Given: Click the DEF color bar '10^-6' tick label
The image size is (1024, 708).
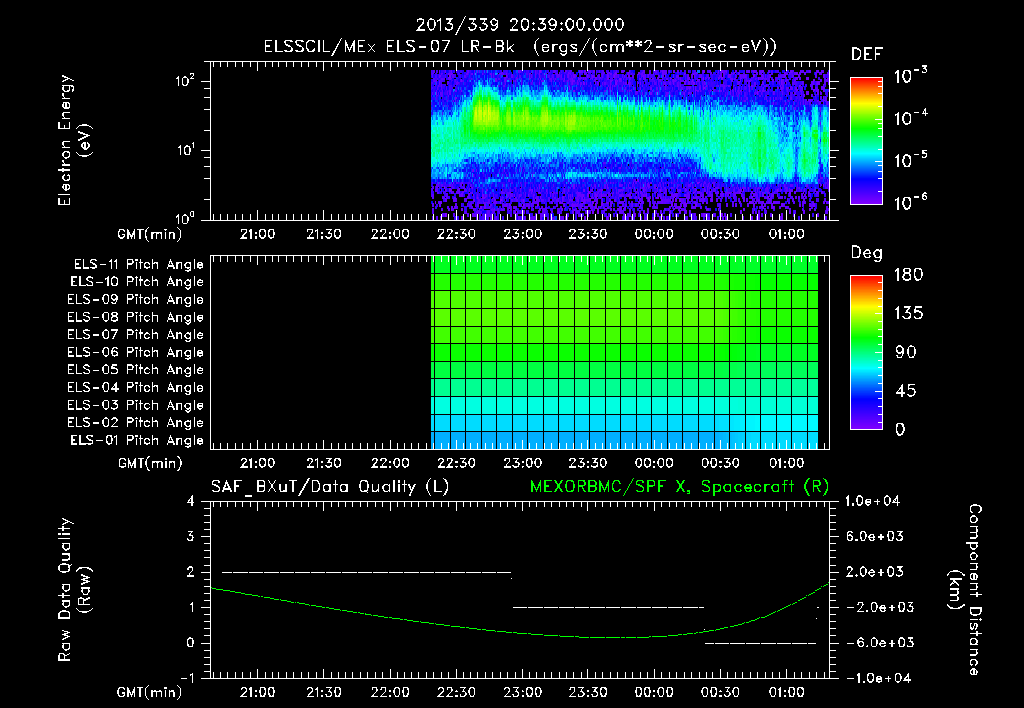Looking at the screenshot, I should (x=910, y=202).
